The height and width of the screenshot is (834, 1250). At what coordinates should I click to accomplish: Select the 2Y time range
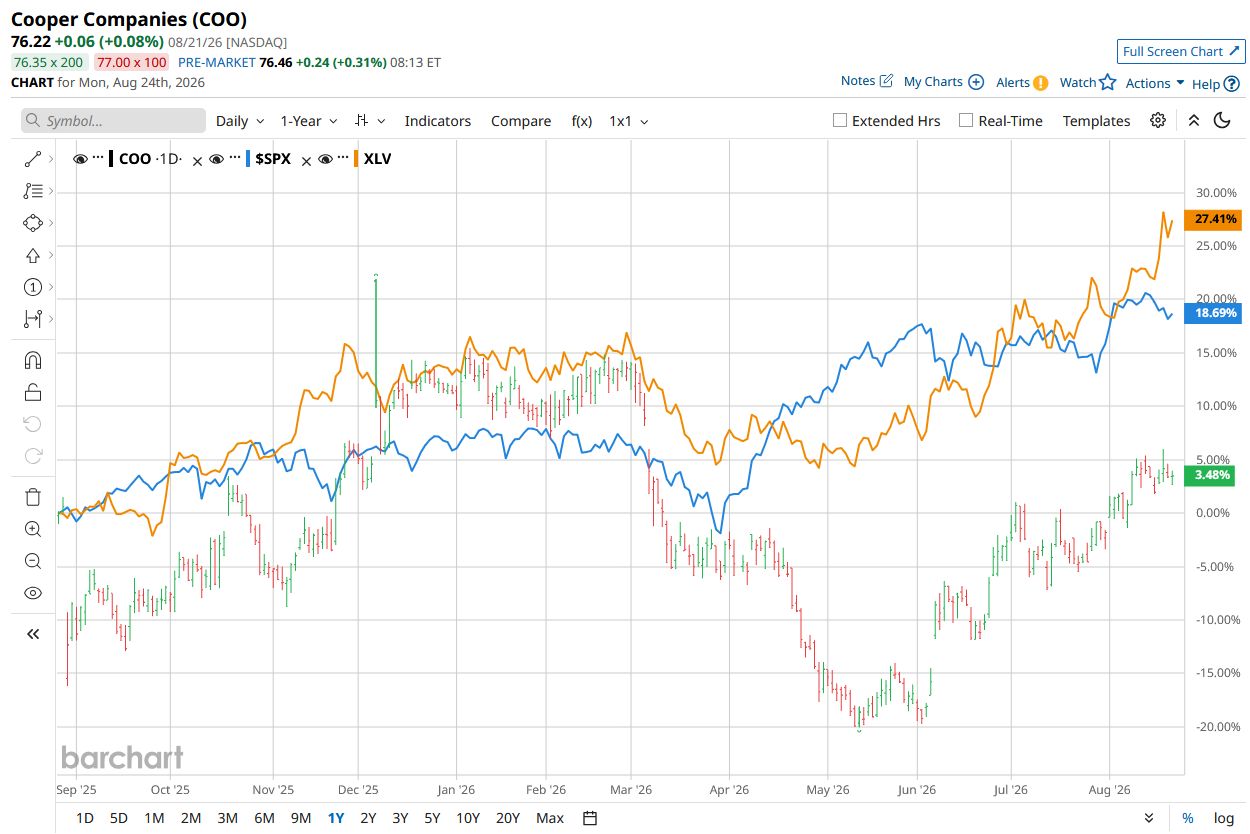click(368, 818)
